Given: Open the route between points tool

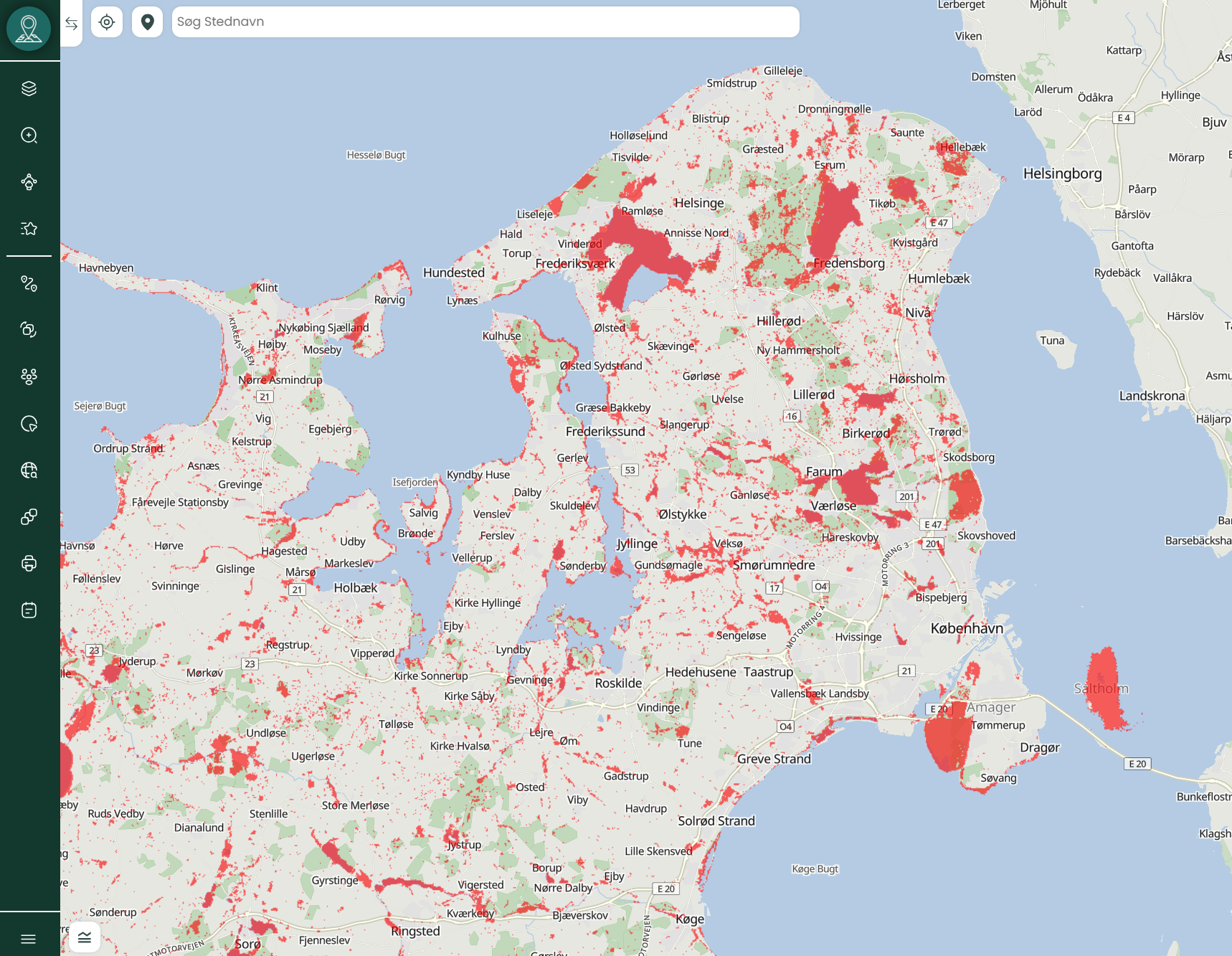Looking at the screenshot, I should (29, 283).
